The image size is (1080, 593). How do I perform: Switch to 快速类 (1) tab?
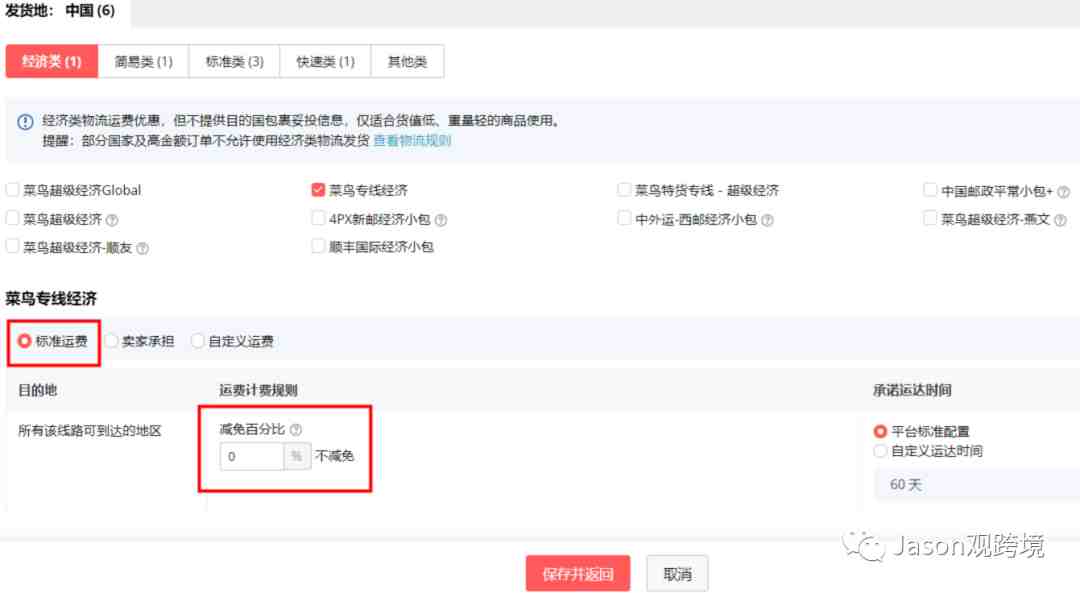point(325,61)
